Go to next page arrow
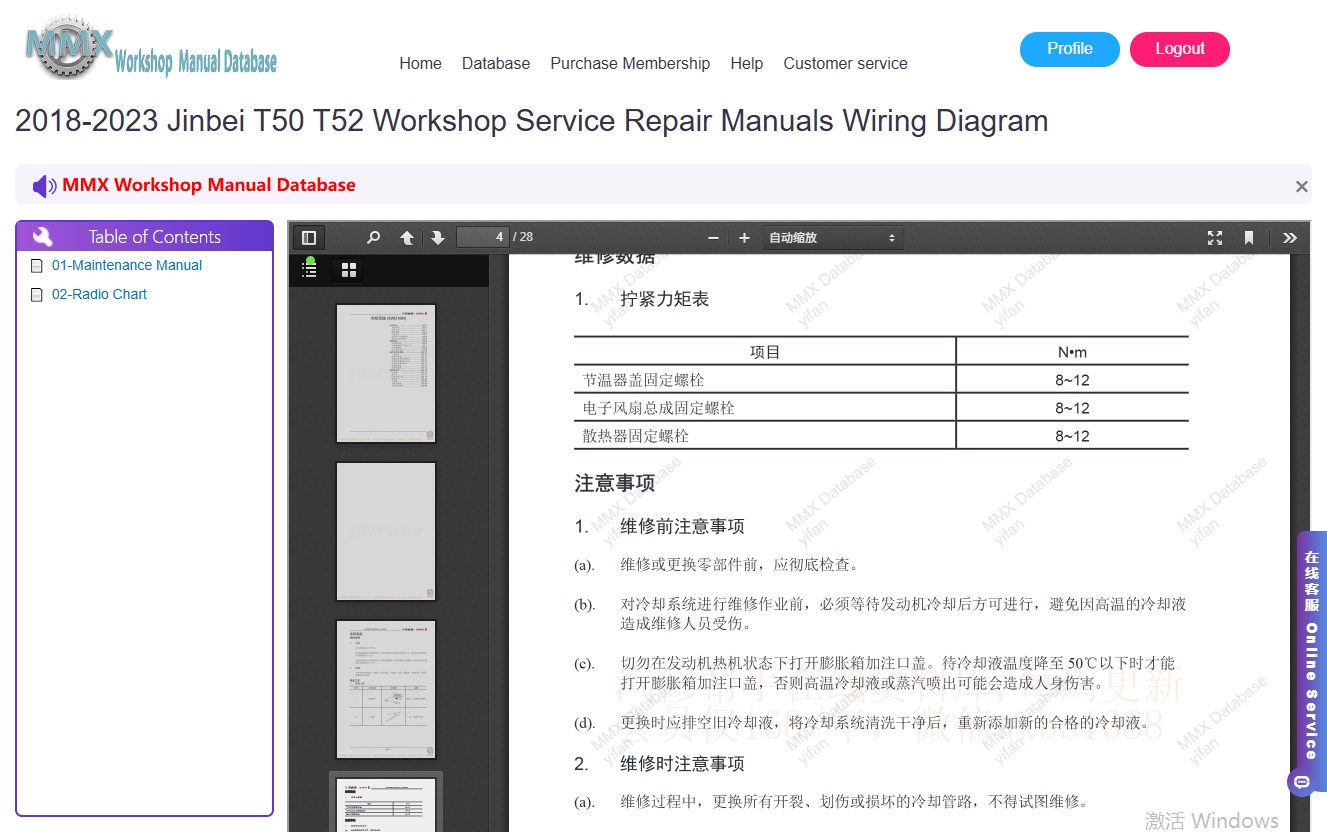Screen dimensions: 1327x832 438,238
